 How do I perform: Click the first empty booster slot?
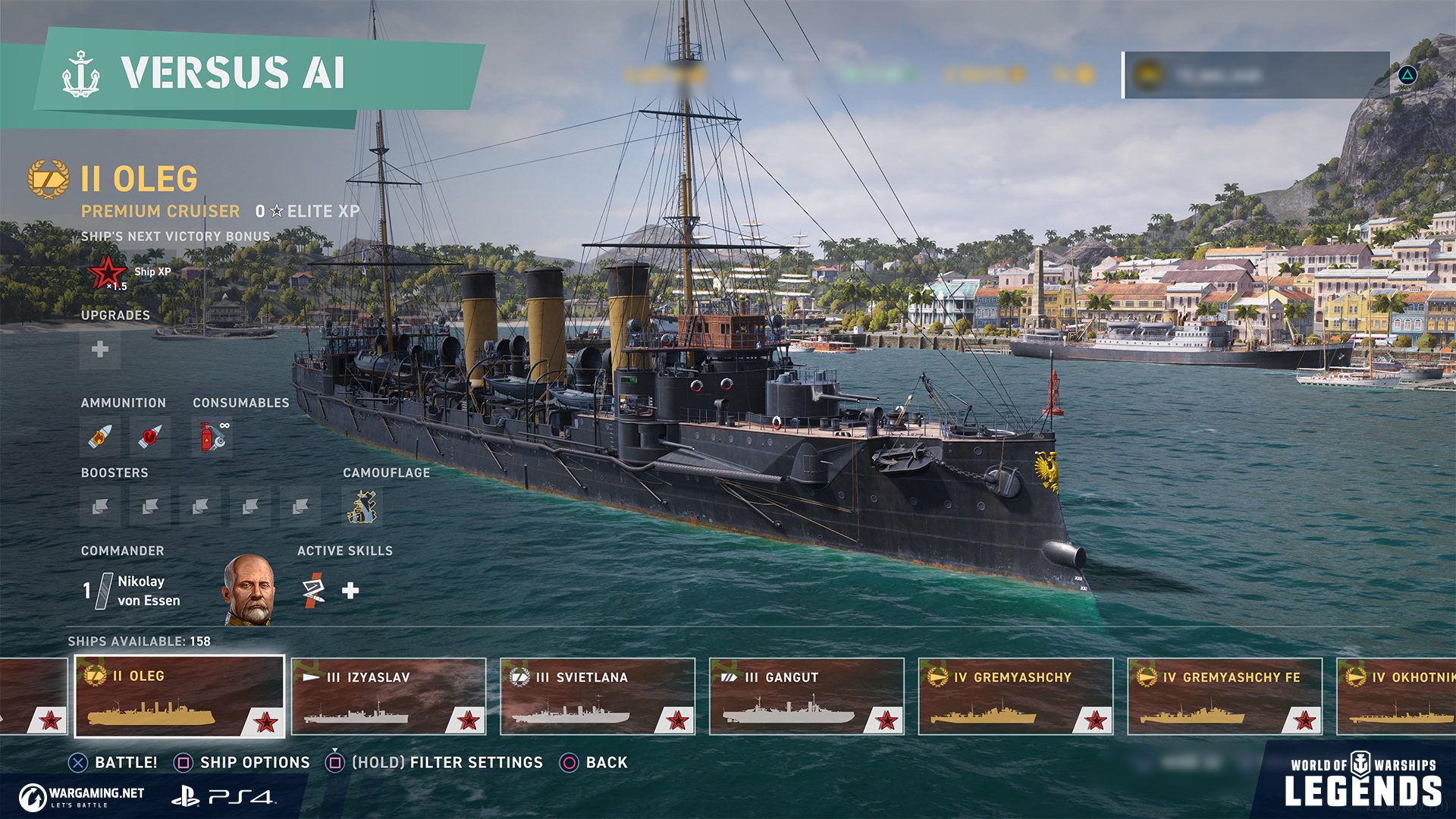pos(100,506)
